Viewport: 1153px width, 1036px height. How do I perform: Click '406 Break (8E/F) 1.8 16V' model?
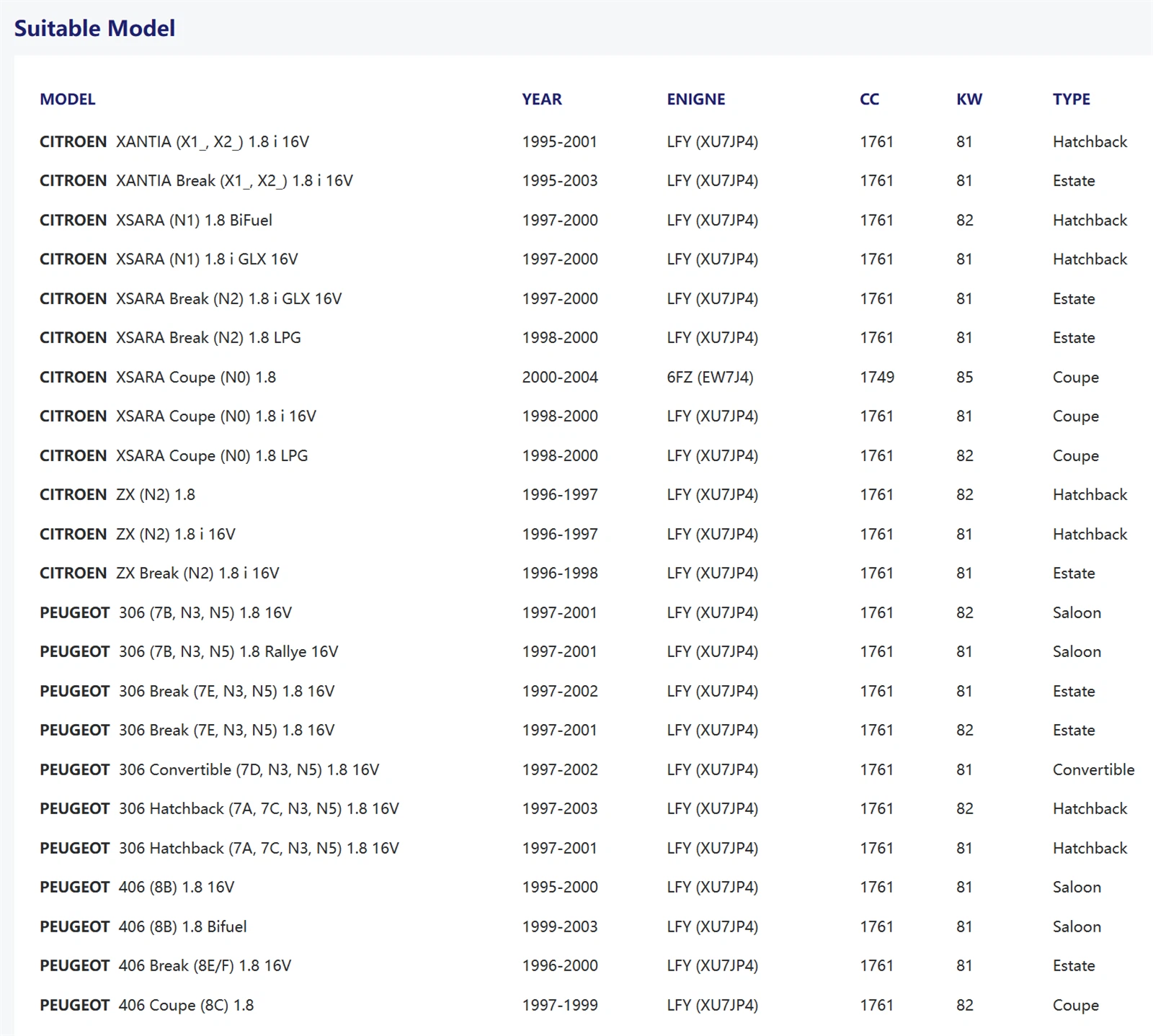click(205, 966)
